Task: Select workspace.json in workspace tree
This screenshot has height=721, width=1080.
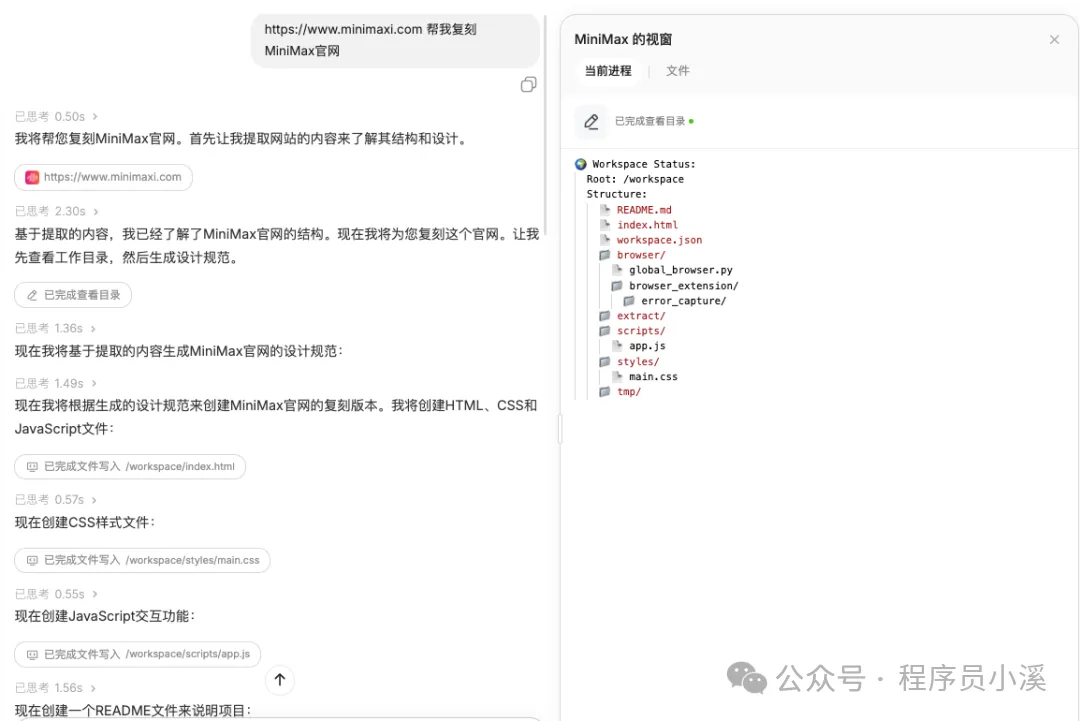Action: pyautogui.click(x=659, y=240)
